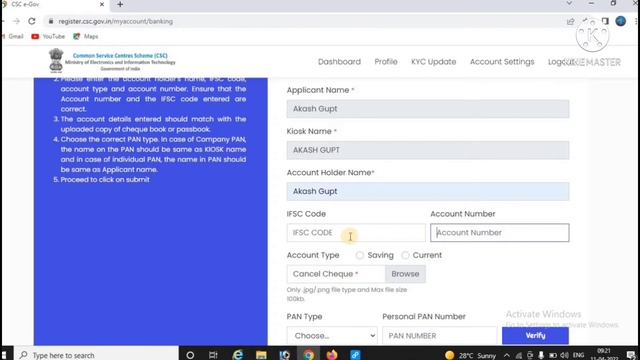This screenshot has width=640, height=360.
Task: Focus the IFSC CODE input
Action: pos(356,233)
